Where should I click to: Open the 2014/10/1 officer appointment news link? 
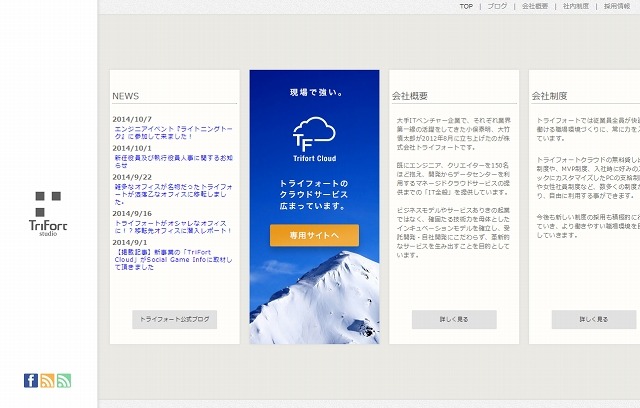coord(173,162)
